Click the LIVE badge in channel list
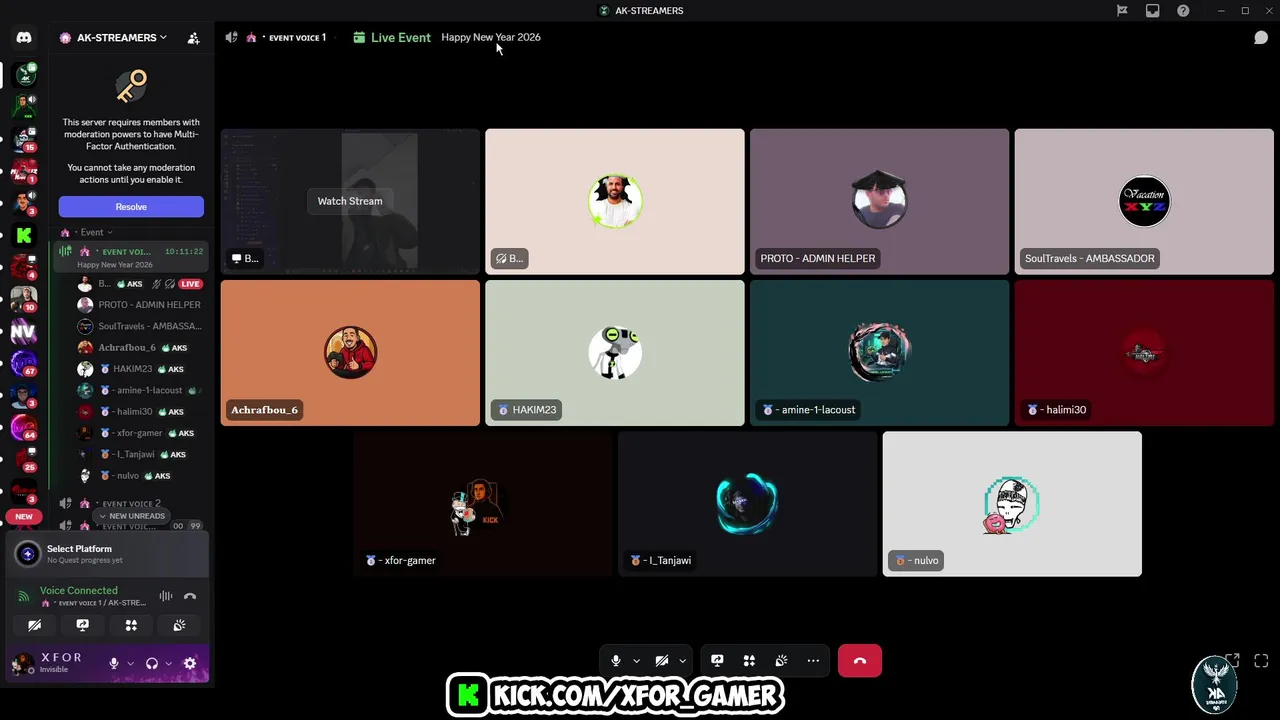The height and width of the screenshot is (720, 1280). [190, 284]
